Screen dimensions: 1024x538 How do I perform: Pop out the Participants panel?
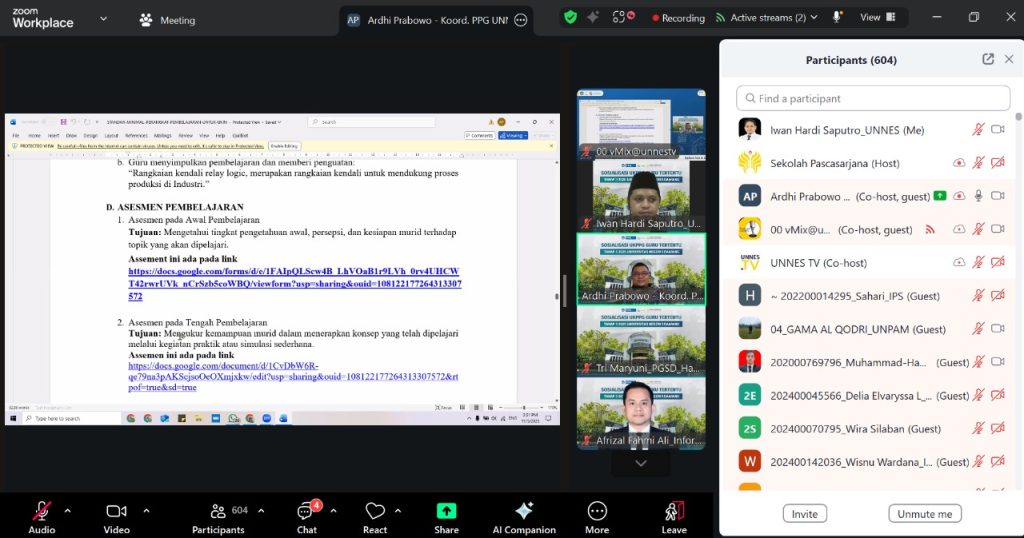988,59
